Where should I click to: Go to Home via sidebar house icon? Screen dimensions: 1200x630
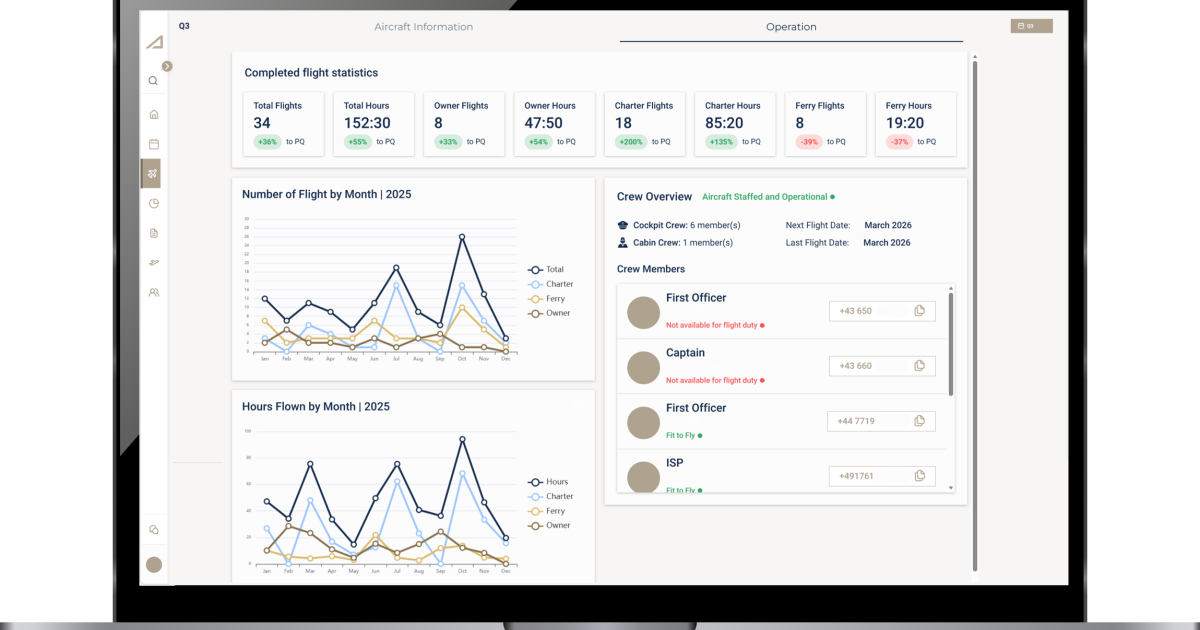153,114
